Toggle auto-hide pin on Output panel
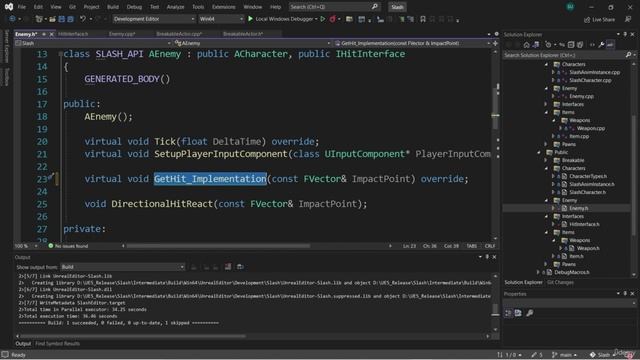 pos(487,257)
